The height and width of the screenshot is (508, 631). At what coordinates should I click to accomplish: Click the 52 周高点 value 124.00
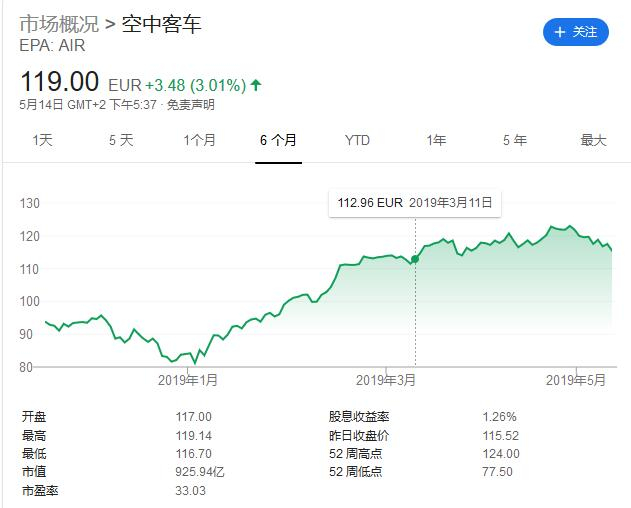click(501, 454)
